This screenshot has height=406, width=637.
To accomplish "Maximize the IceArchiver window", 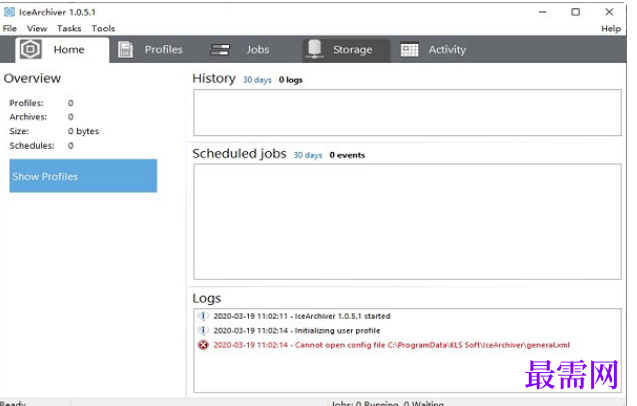I will click(x=575, y=12).
